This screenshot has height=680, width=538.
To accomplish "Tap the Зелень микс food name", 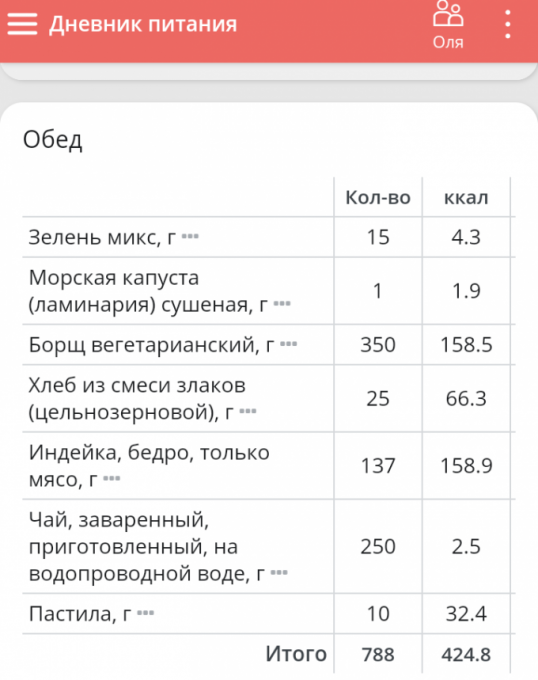I will (x=102, y=237).
